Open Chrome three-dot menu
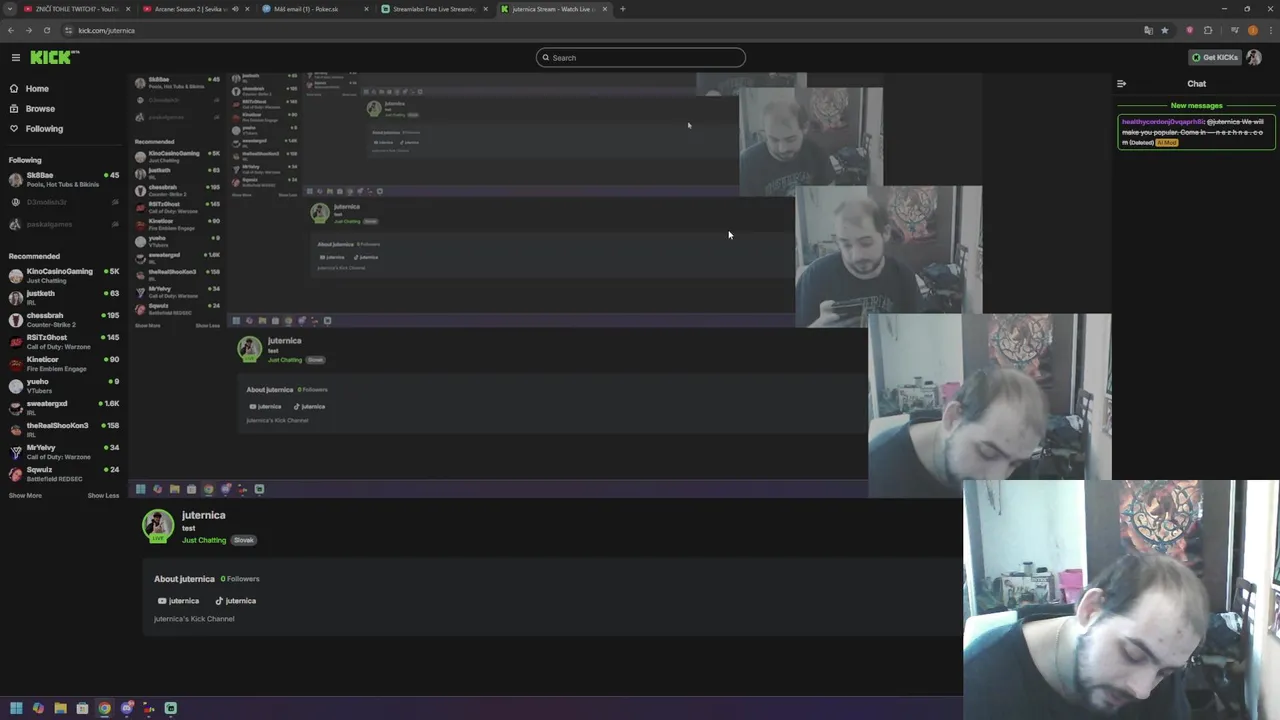 click(x=1270, y=30)
